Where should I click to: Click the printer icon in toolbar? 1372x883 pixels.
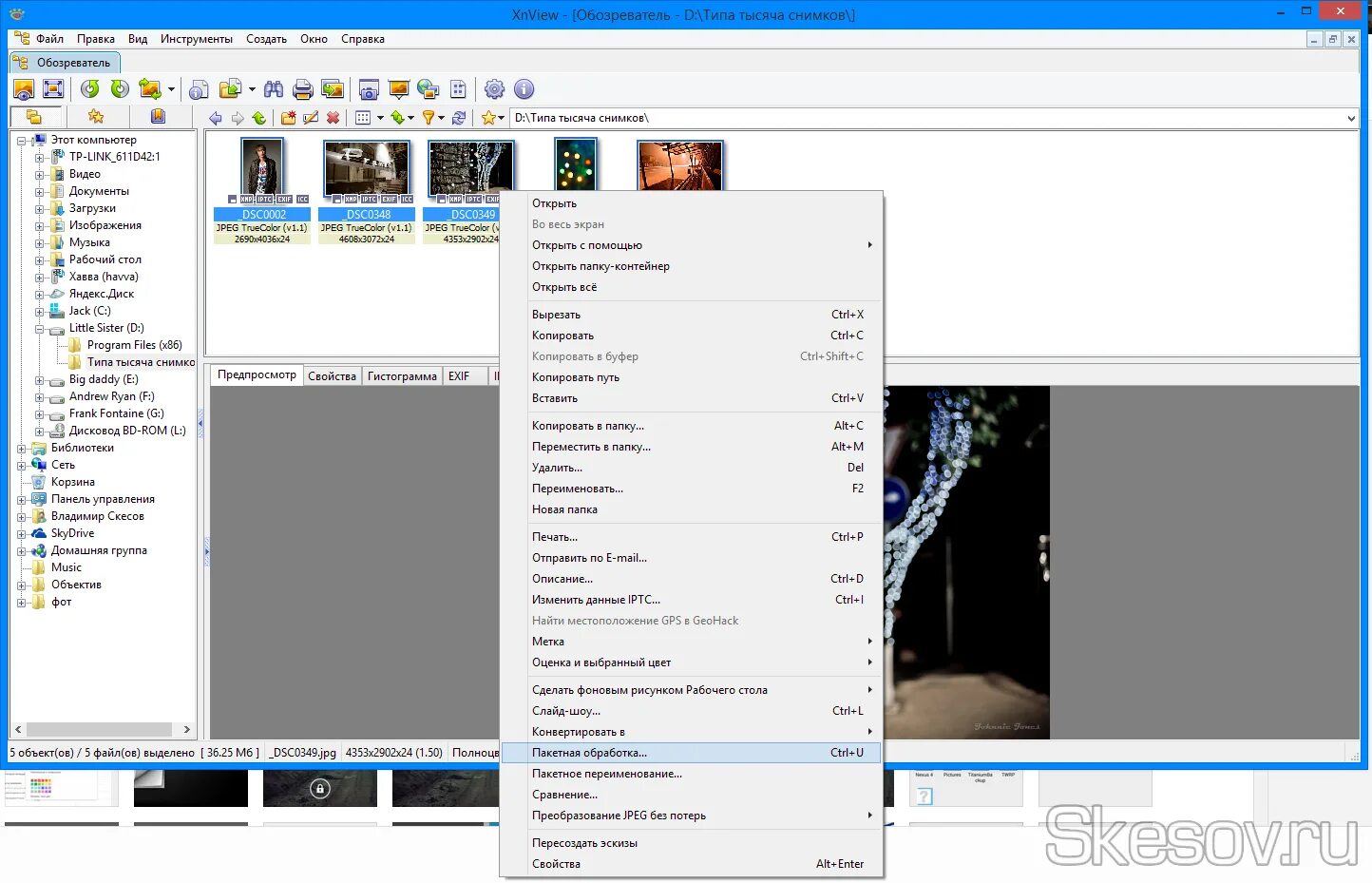click(x=303, y=89)
